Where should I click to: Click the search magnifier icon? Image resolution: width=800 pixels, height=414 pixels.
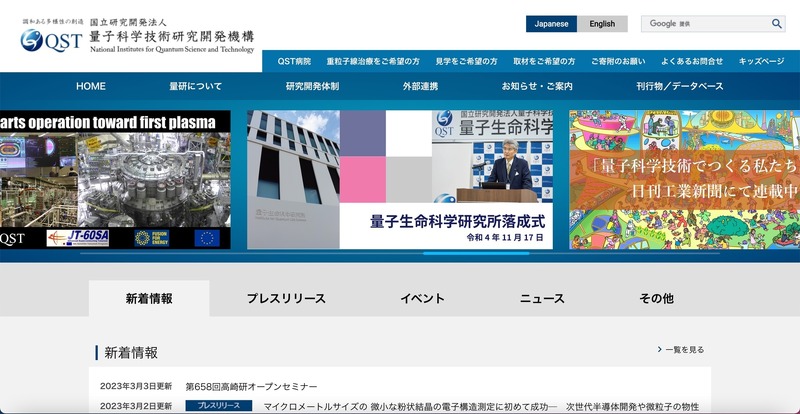pos(777,24)
